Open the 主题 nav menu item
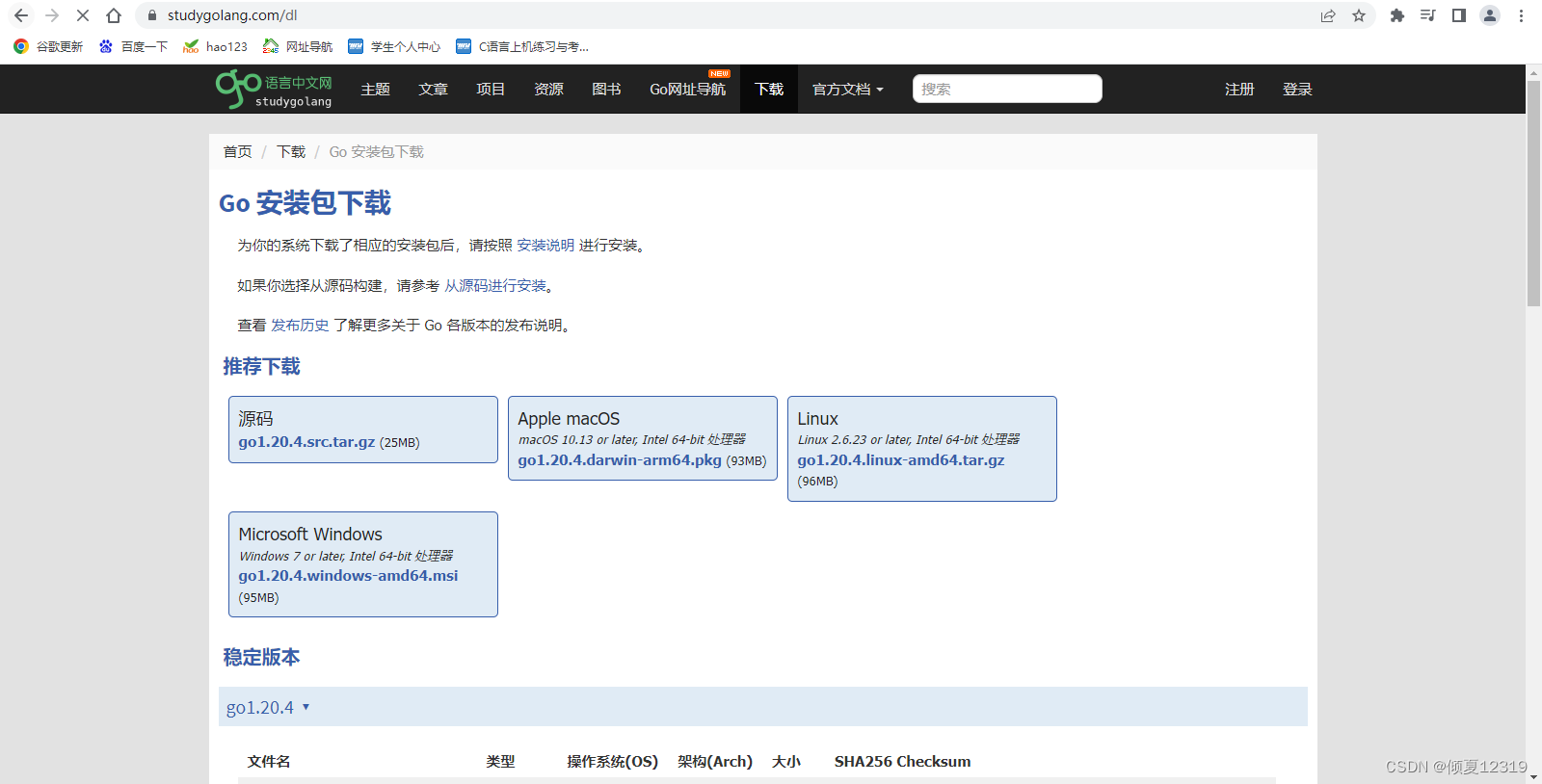 coord(375,90)
